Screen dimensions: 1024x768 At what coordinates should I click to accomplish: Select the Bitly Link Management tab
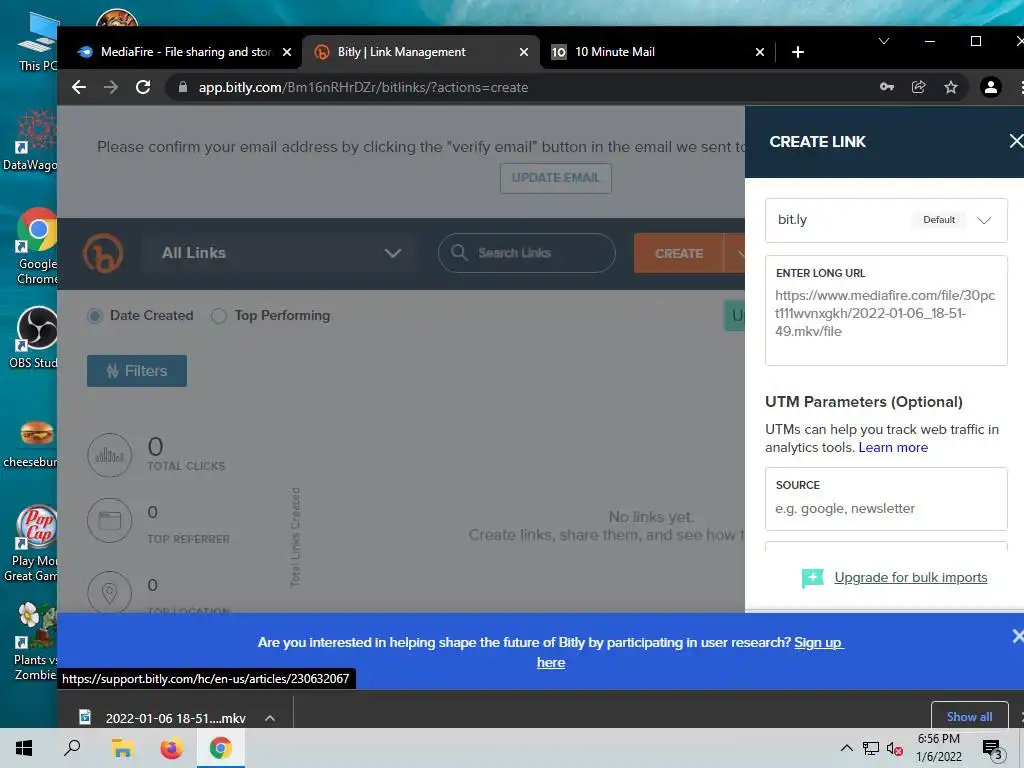(x=421, y=52)
